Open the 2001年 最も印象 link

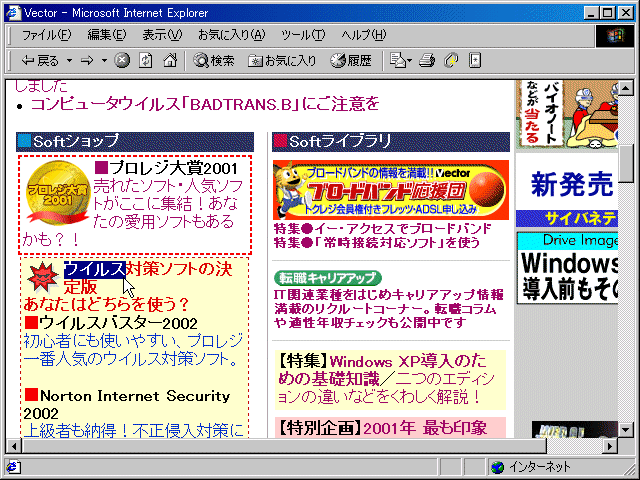coord(425,428)
